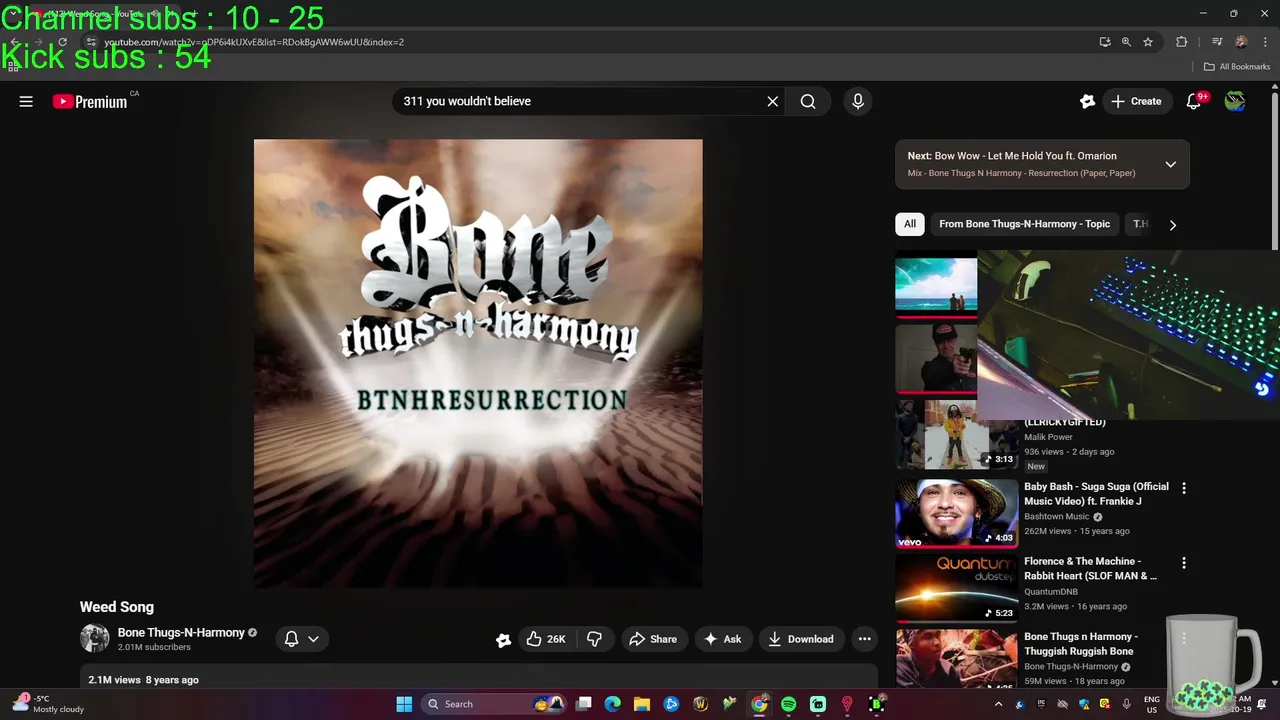Select the 'All' filter chip
The height and width of the screenshot is (720, 1280).
coord(909,224)
